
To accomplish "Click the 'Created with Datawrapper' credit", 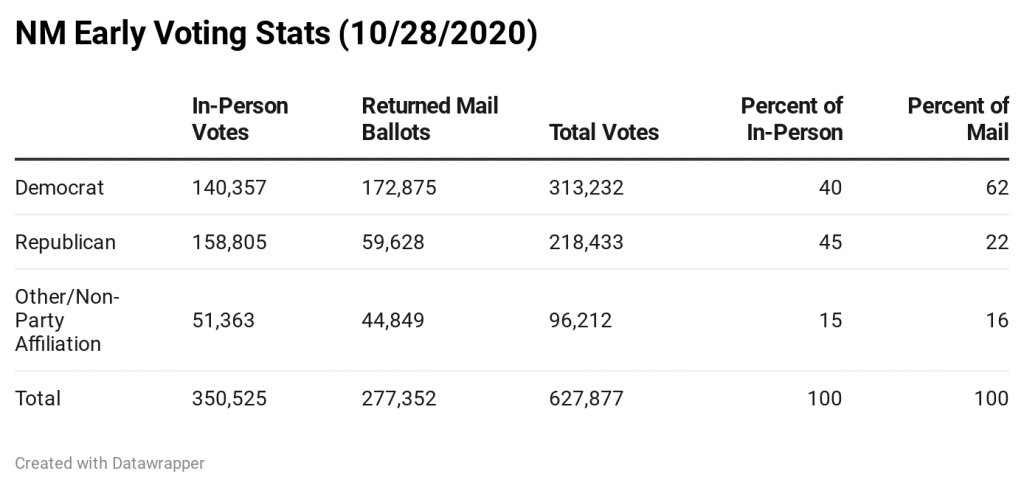I will click(x=110, y=463).
